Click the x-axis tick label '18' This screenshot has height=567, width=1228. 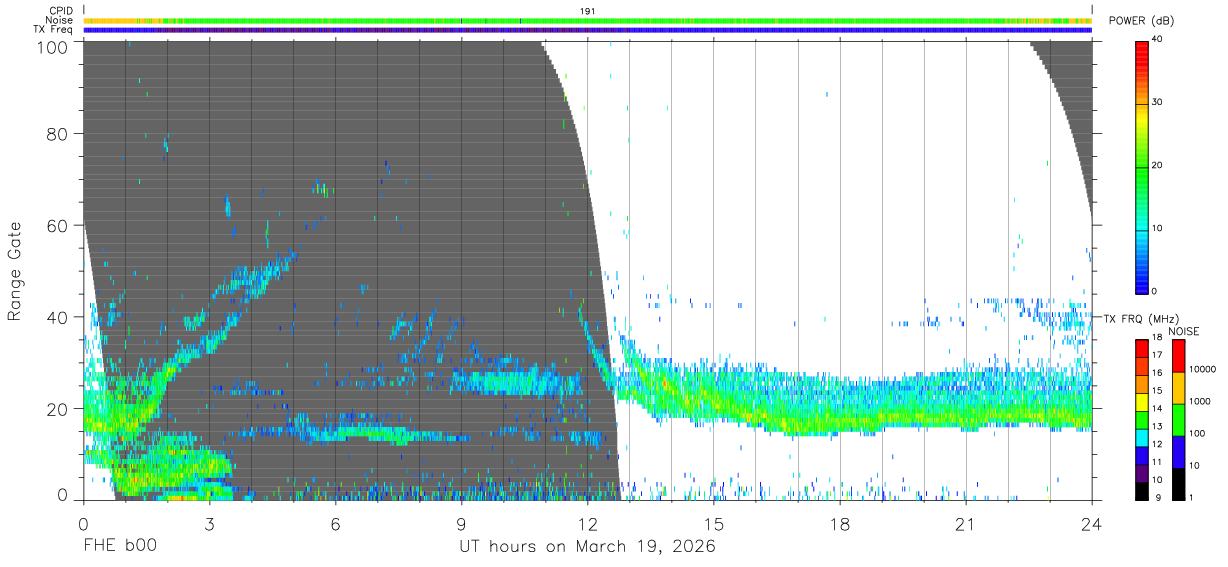tap(840, 524)
